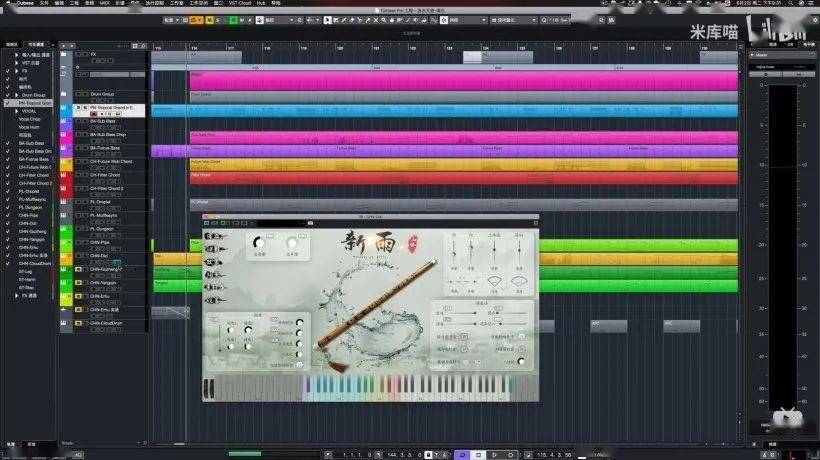Select the Zoom magnifier tool

(383, 20)
